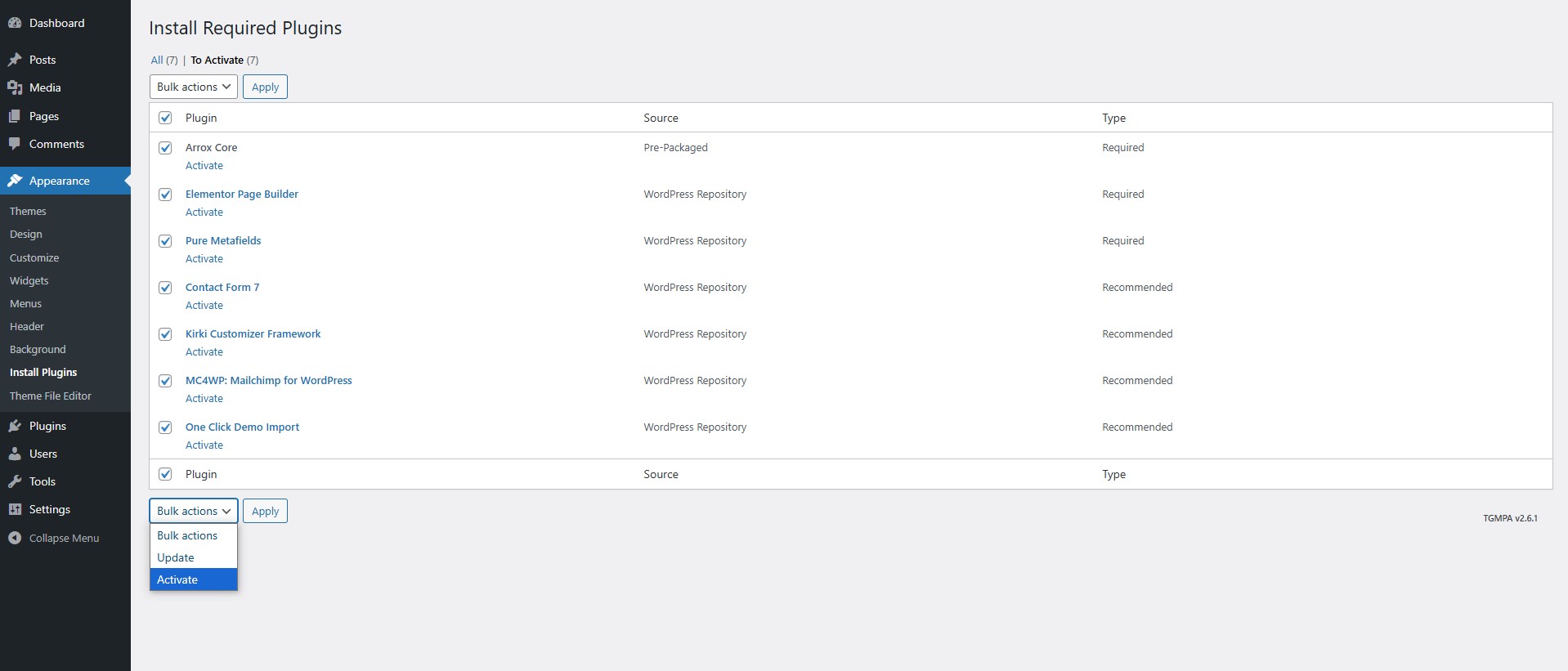This screenshot has height=671, width=1568.
Task: Uncheck the Arrox Core checkbox
Action: click(165, 148)
